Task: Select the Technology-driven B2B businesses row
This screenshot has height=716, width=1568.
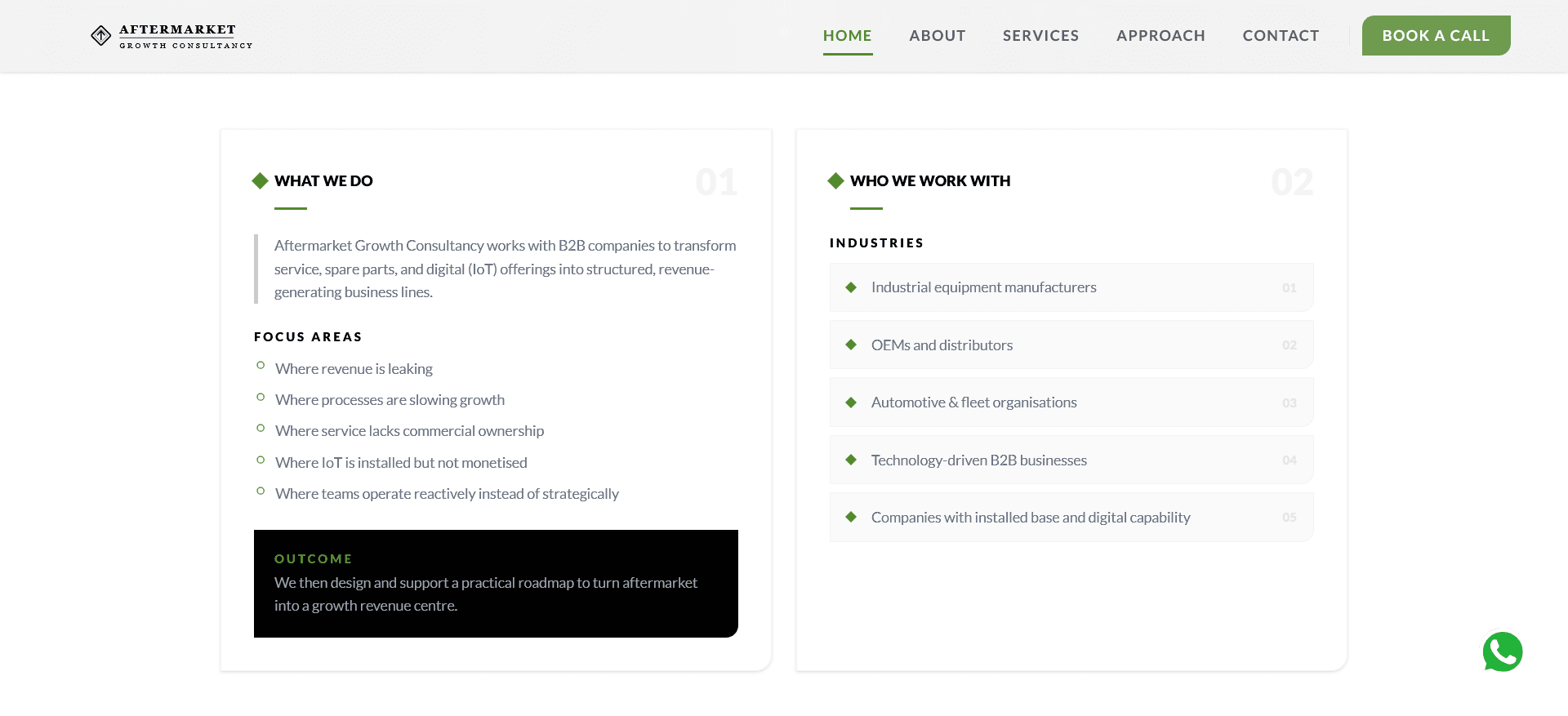Action: pos(1071,460)
